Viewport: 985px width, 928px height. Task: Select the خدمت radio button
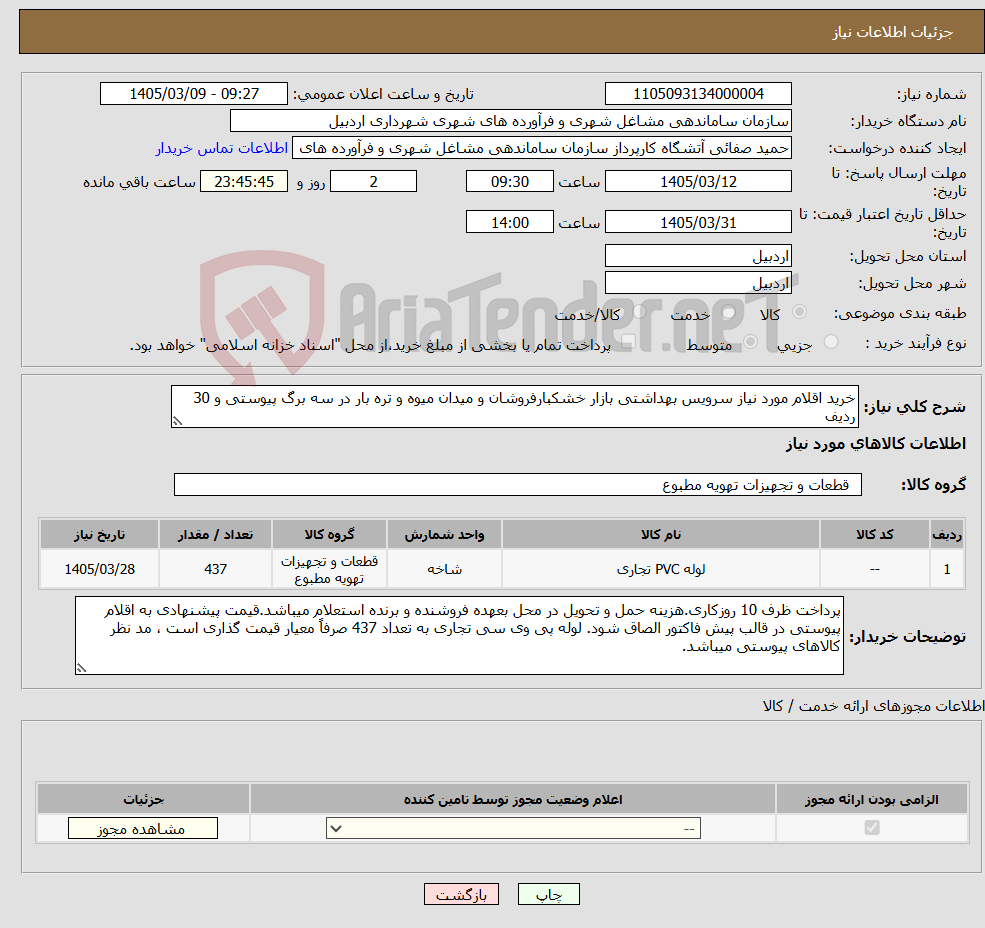(729, 312)
